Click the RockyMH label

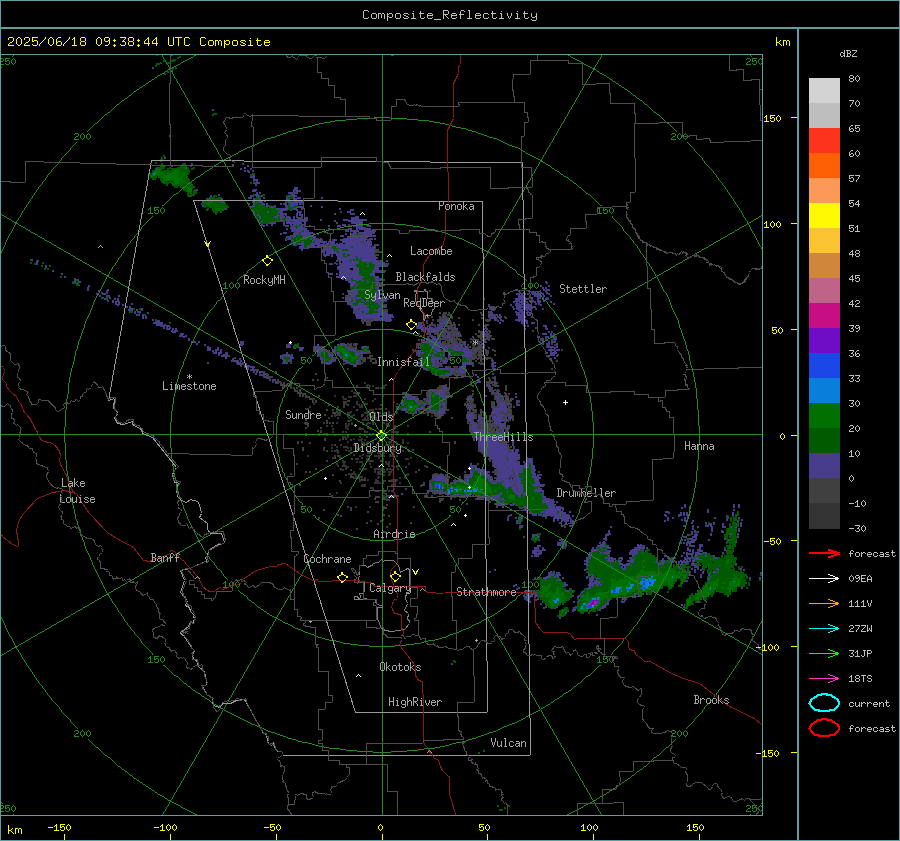tap(264, 280)
